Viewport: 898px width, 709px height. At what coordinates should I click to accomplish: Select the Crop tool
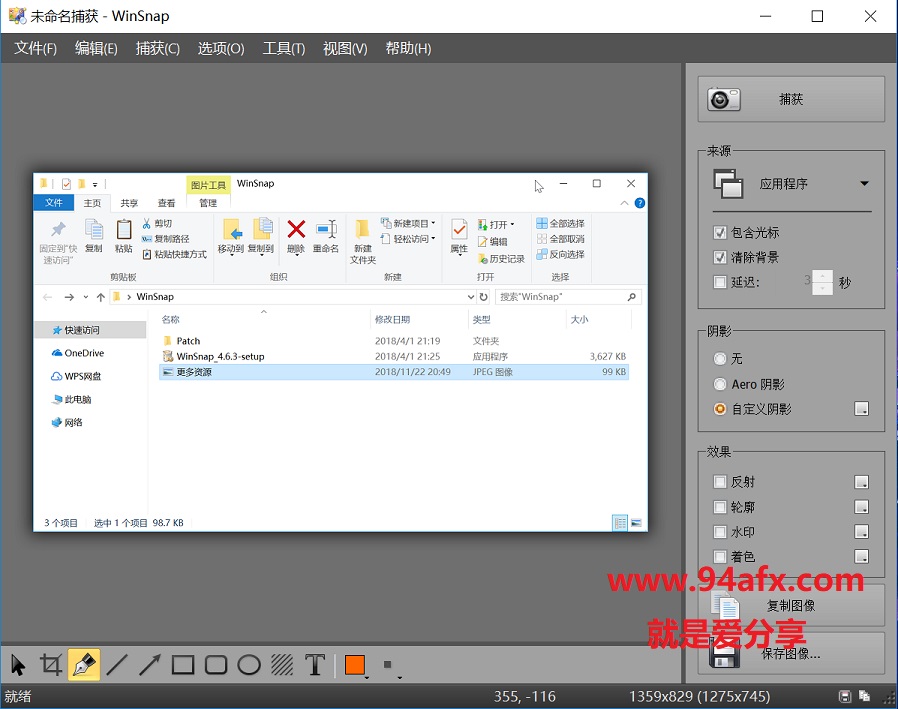coord(51,665)
